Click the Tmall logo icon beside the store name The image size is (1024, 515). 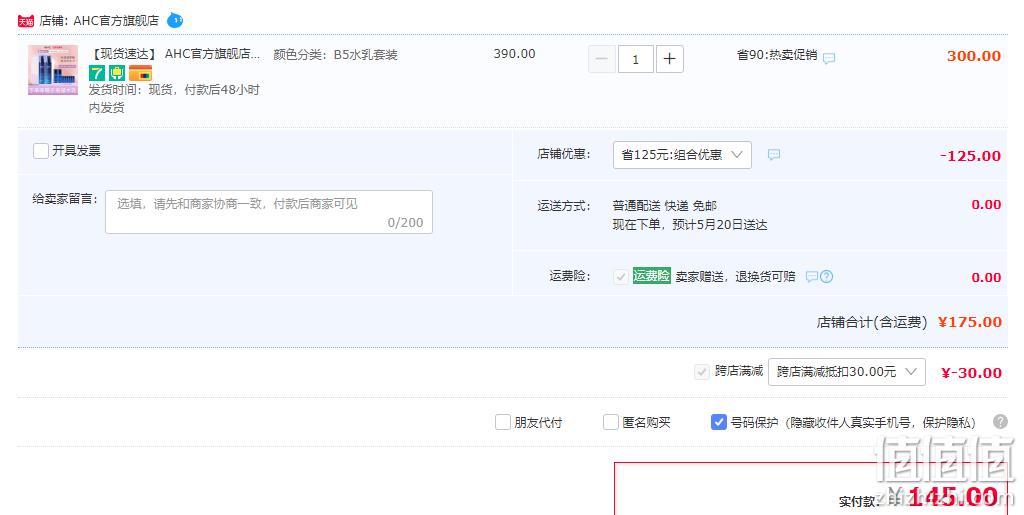(25, 22)
